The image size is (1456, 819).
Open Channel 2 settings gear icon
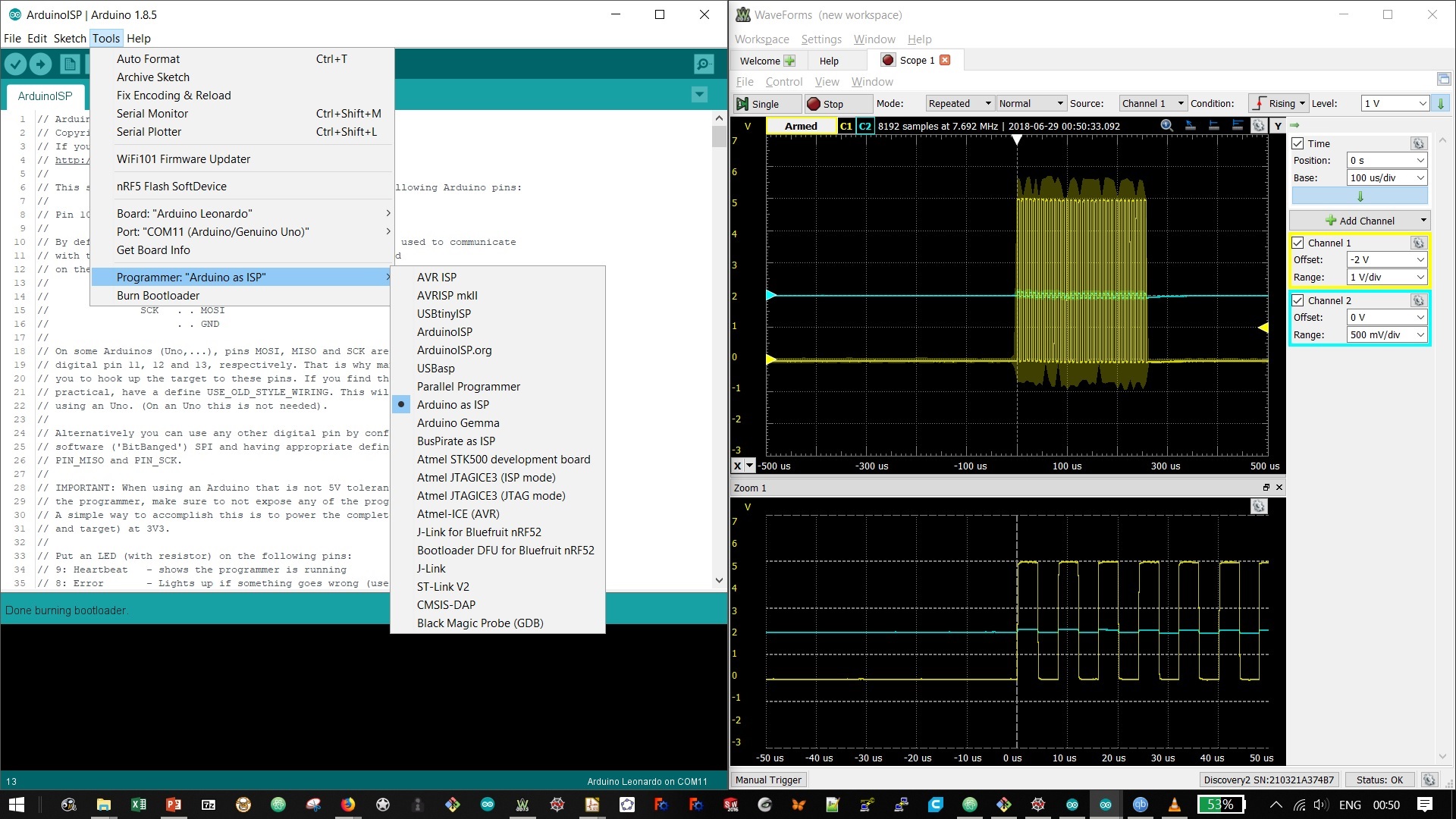[1418, 300]
